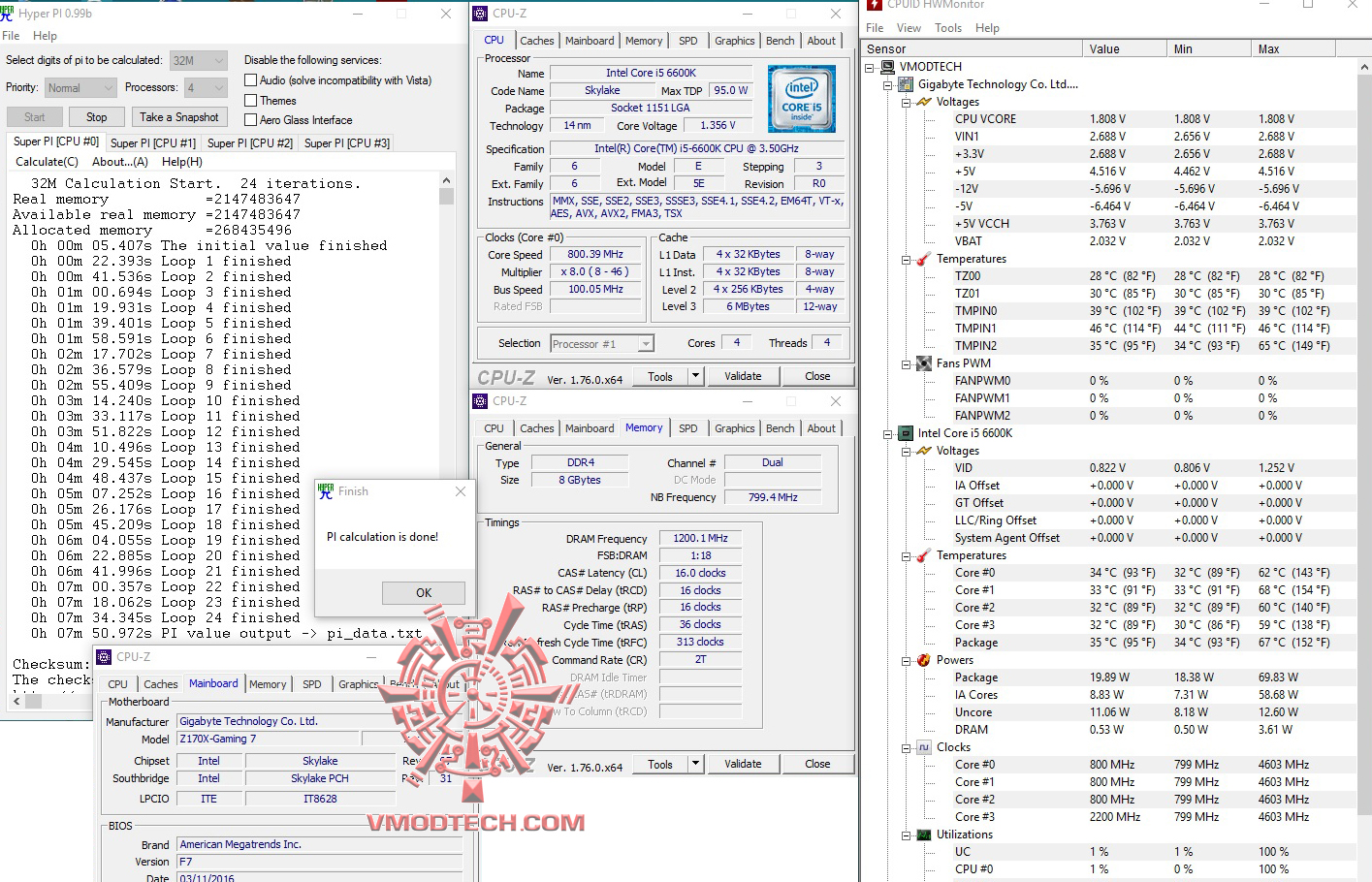1372x882 pixels.
Task: Collapse Voltages under Gigabyte Technology
Action: 906,102
